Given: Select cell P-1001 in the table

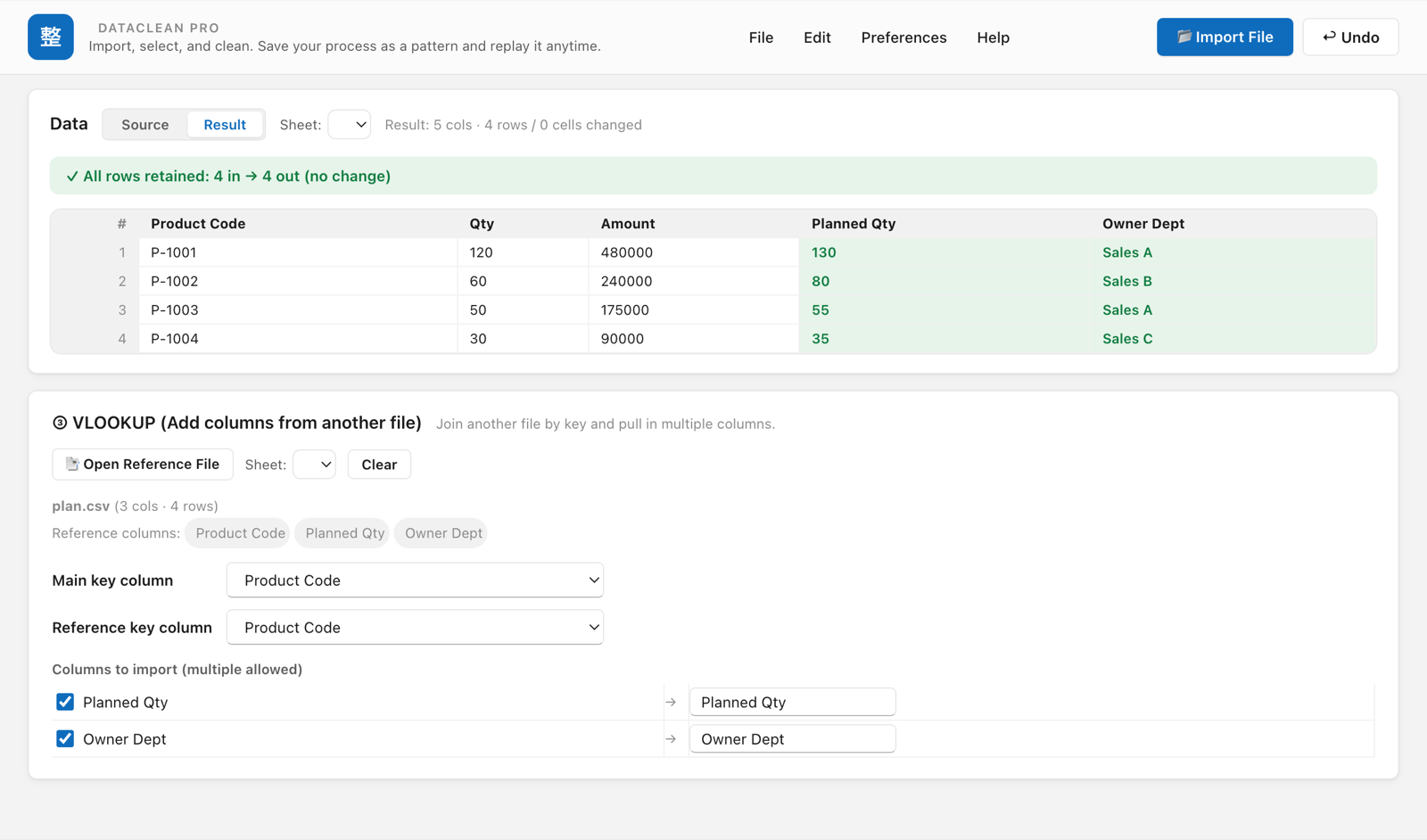Looking at the screenshot, I should pos(298,252).
